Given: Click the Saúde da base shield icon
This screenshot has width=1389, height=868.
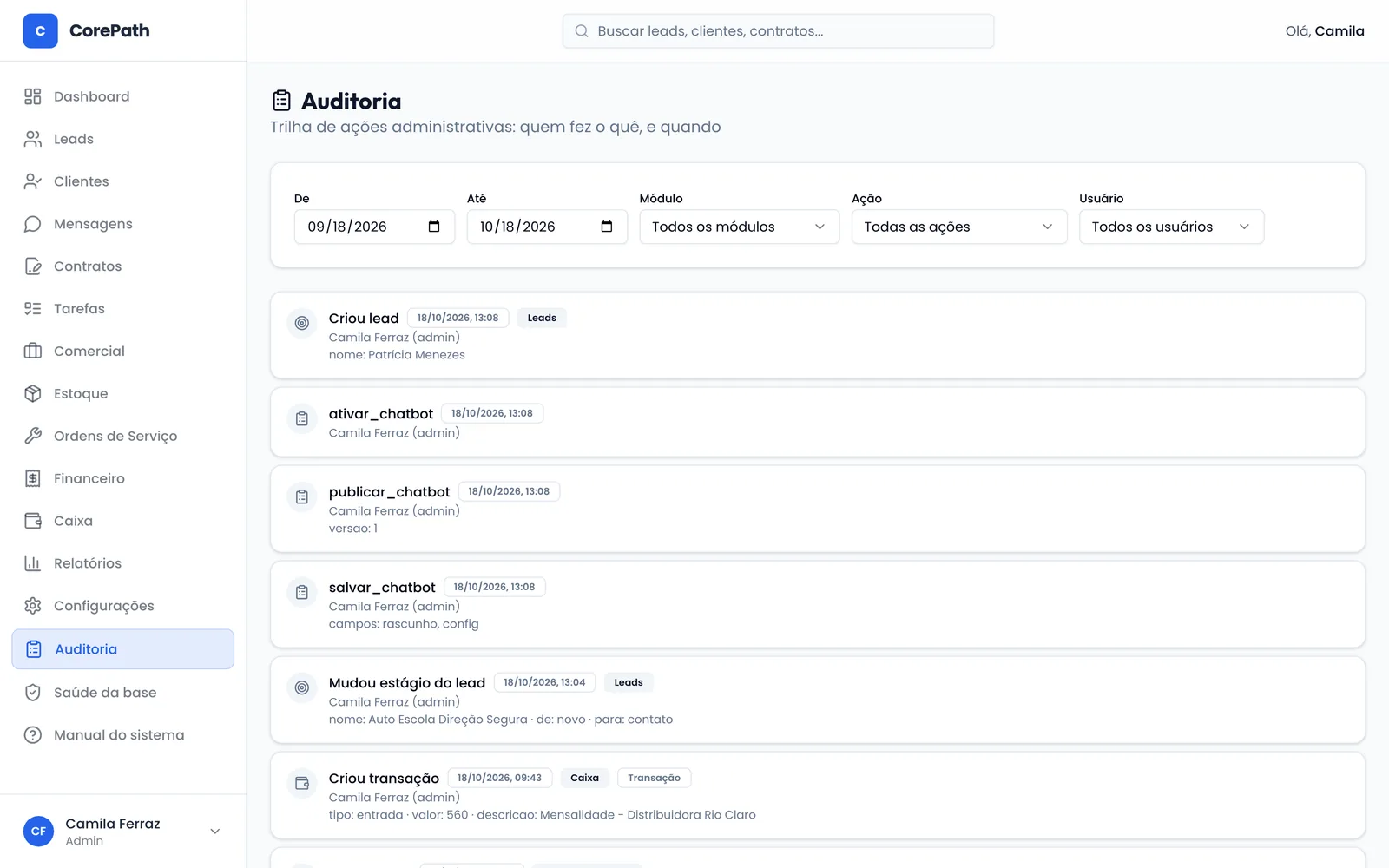Looking at the screenshot, I should point(33,693).
